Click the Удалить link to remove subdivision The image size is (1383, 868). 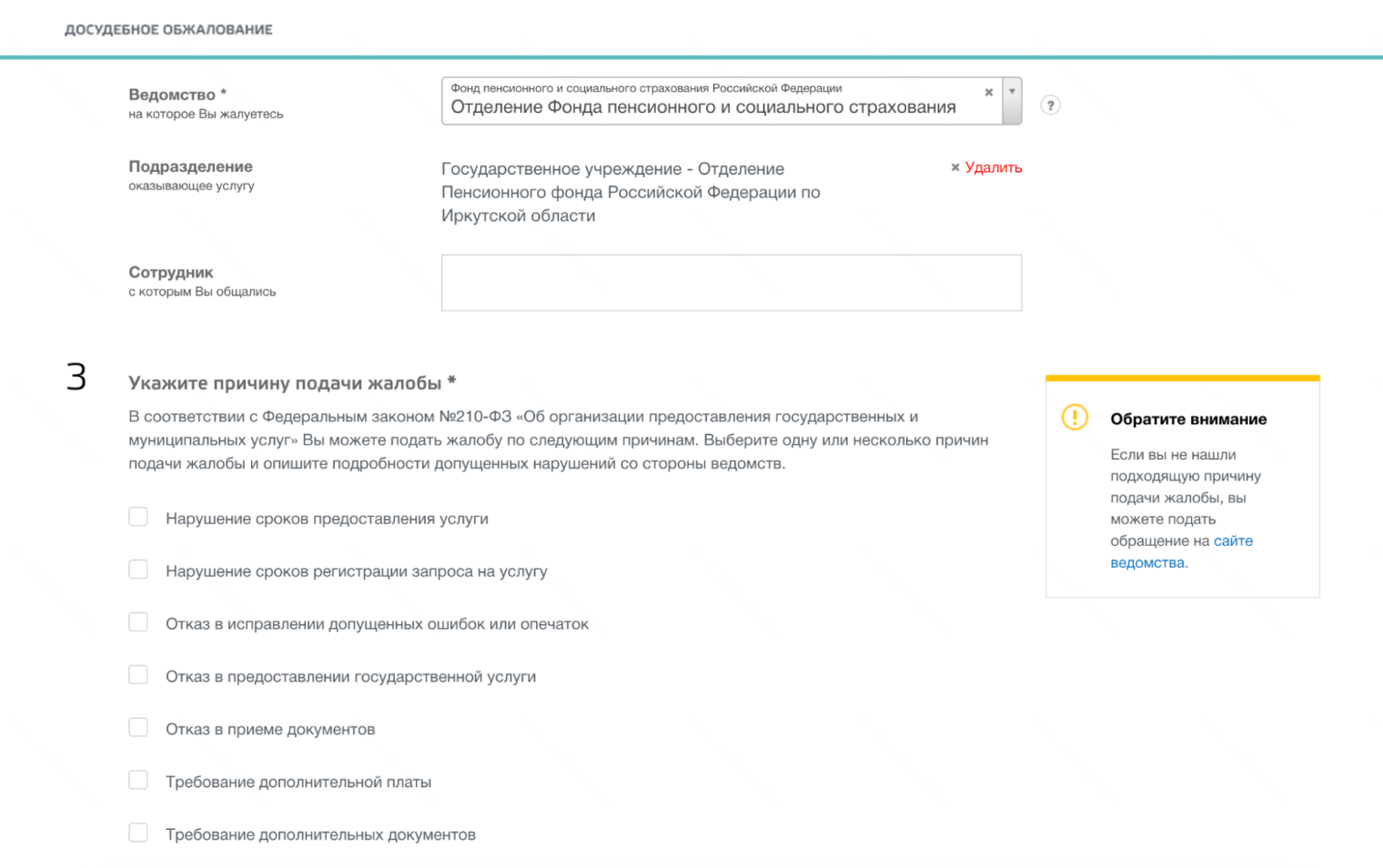[993, 167]
